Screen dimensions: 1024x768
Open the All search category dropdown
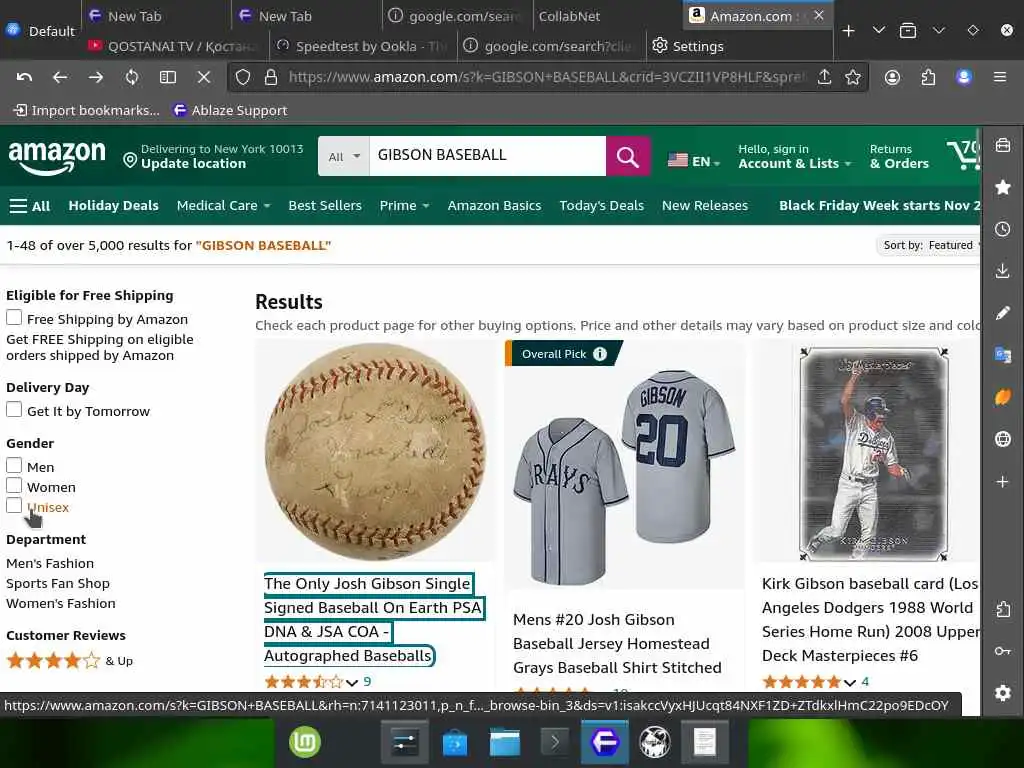(344, 157)
